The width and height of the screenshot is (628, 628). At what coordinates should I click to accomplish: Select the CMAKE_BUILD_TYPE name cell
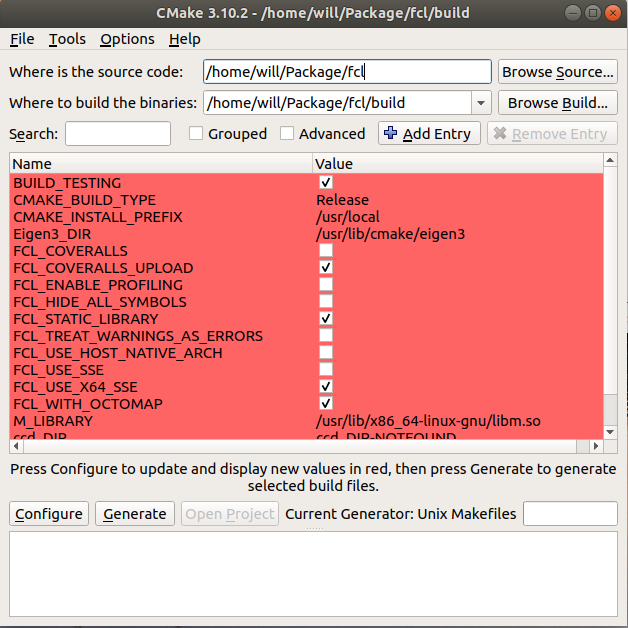tap(85, 200)
